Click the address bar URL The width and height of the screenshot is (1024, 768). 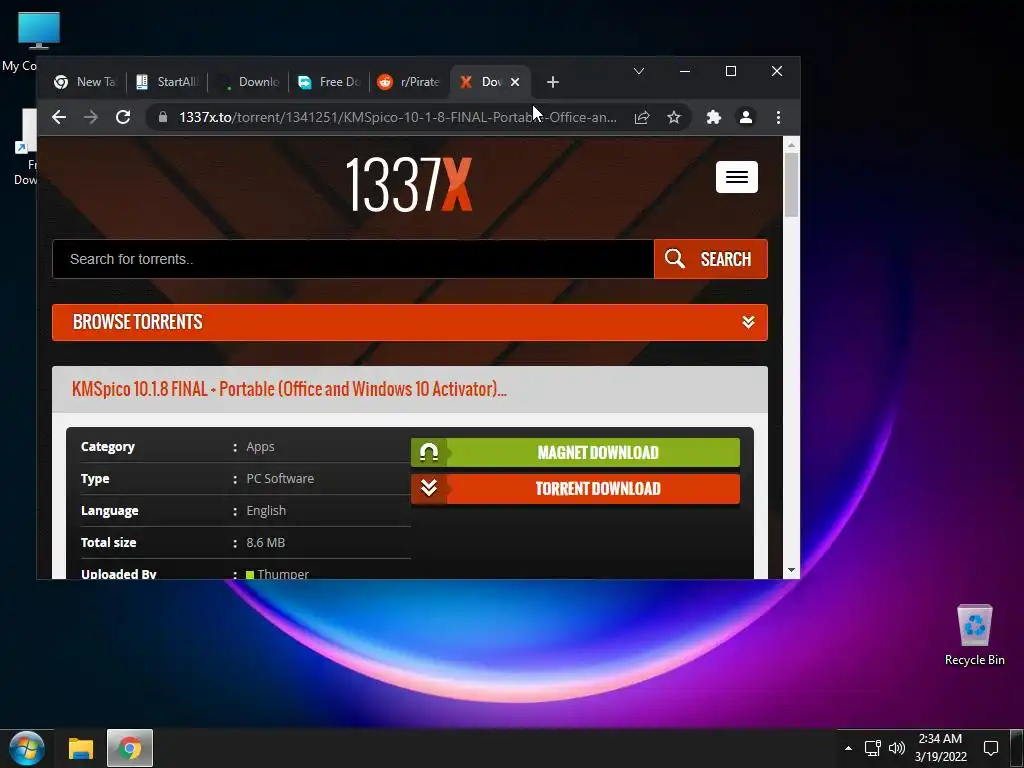pos(398,118)
